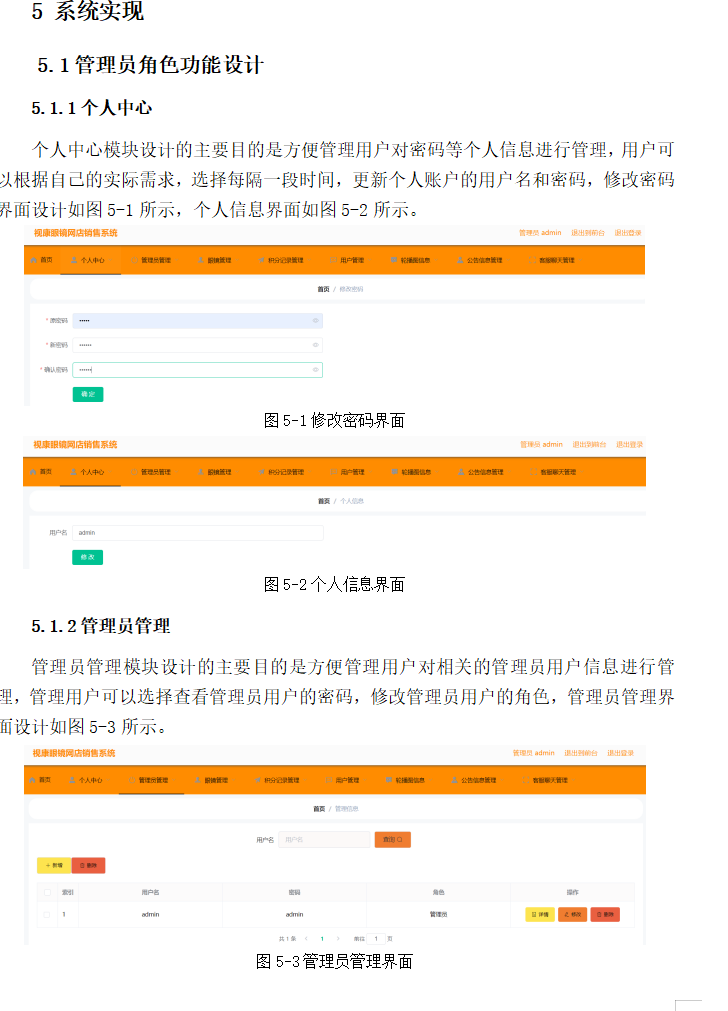Tick select-all checkbox in table header

tap(46, 892)
